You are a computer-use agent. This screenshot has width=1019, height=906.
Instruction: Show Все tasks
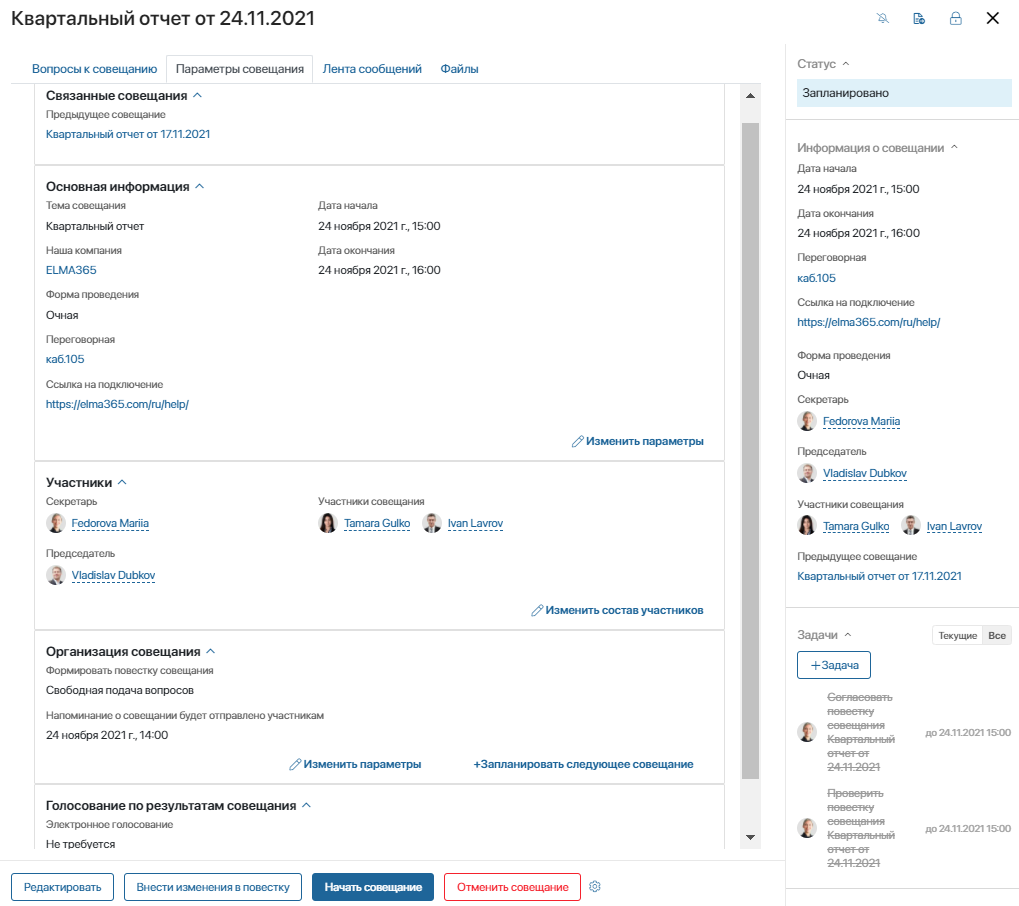997,636
